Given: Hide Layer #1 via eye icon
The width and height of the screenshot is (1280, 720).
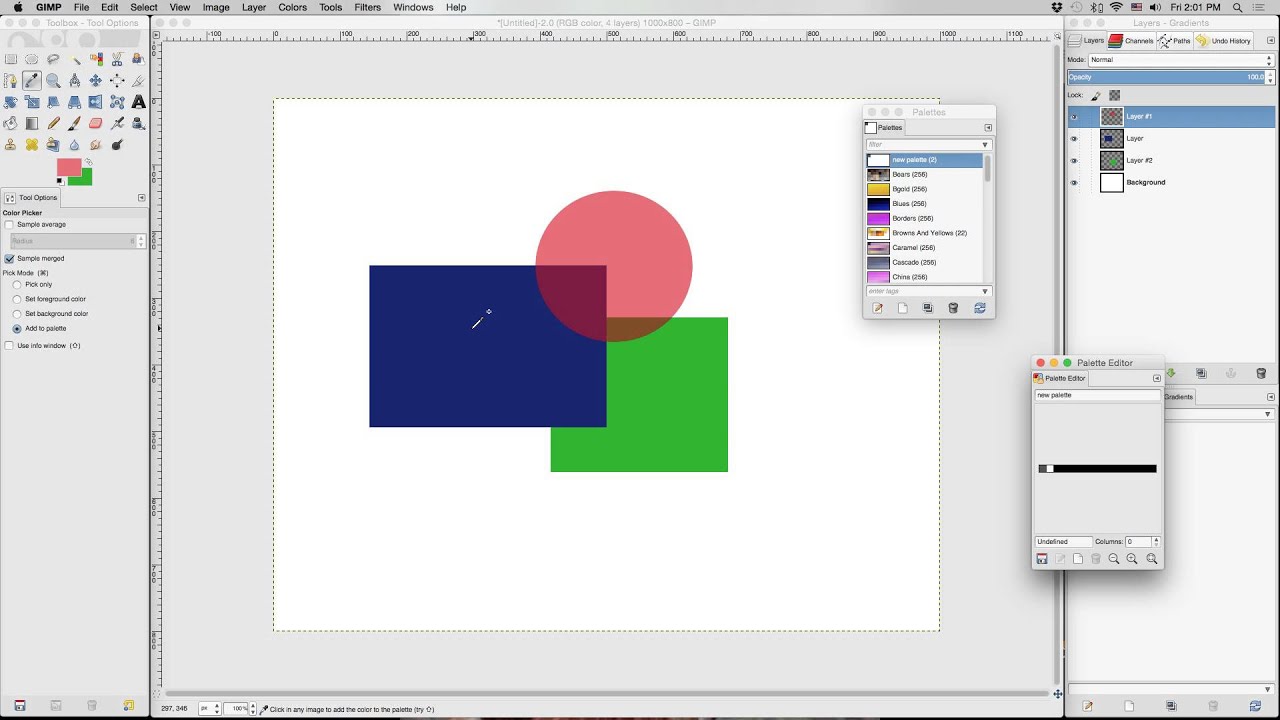Looking at the screenshot, I should [x=1074, y=117].
